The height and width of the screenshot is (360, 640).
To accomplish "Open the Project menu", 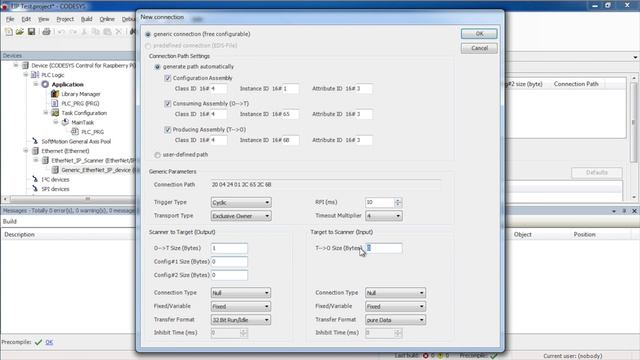I will point(65,19).
